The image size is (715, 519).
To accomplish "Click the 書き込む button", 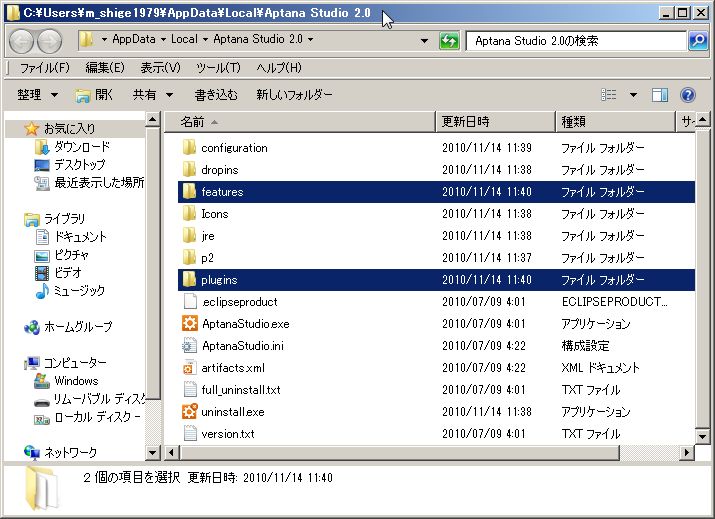I will 216,95.
